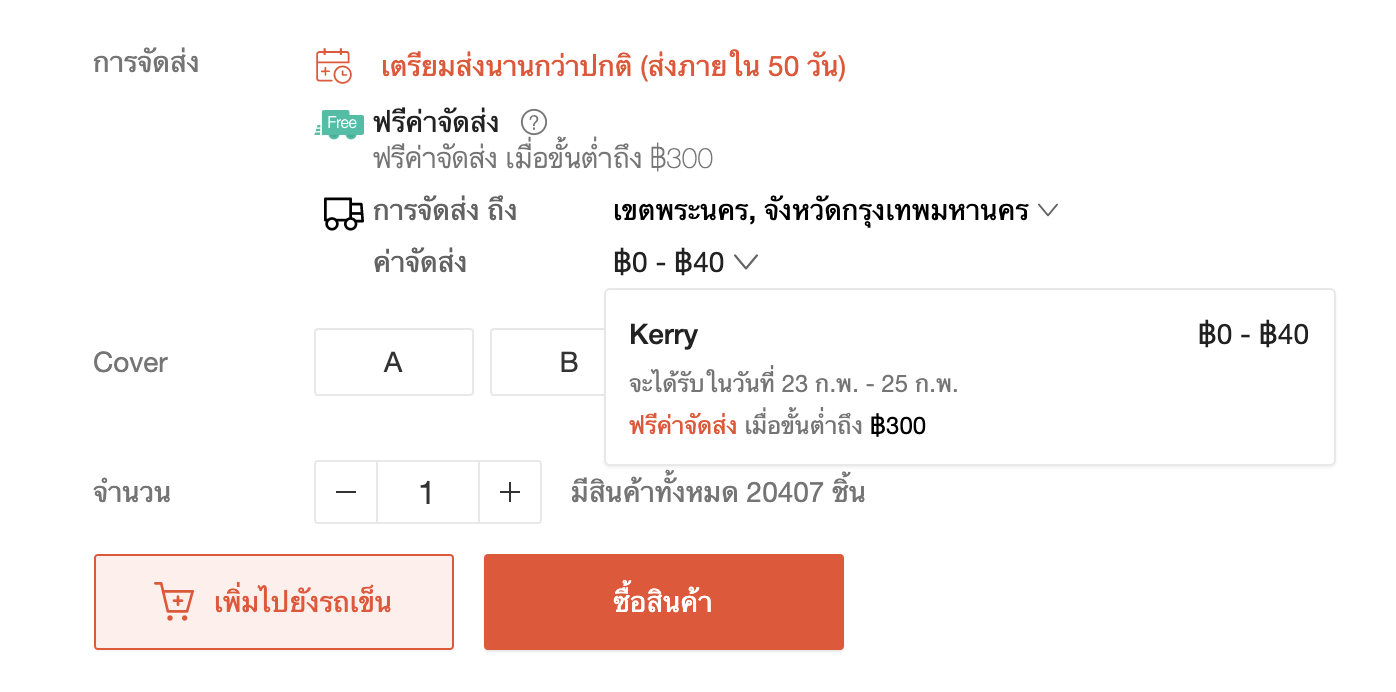
Task: Click the ฟรีค่าจัดส่ง bold heading
Action: [436, 123]
